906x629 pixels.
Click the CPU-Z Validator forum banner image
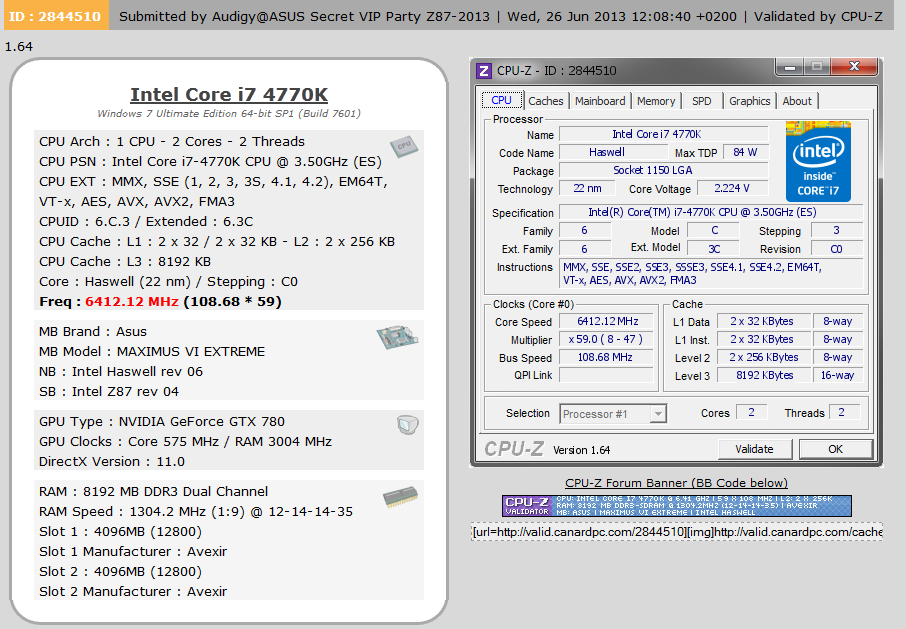pos(677,506)
